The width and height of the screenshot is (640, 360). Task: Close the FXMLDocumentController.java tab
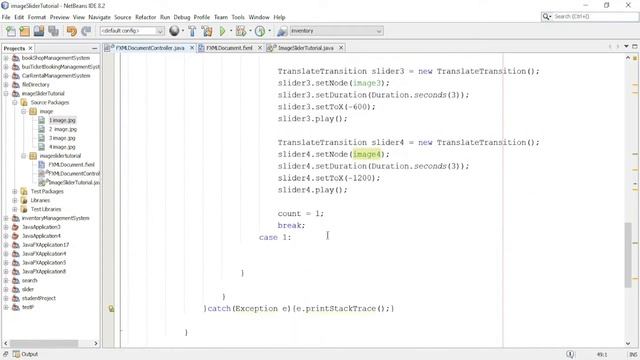[192, 48]
